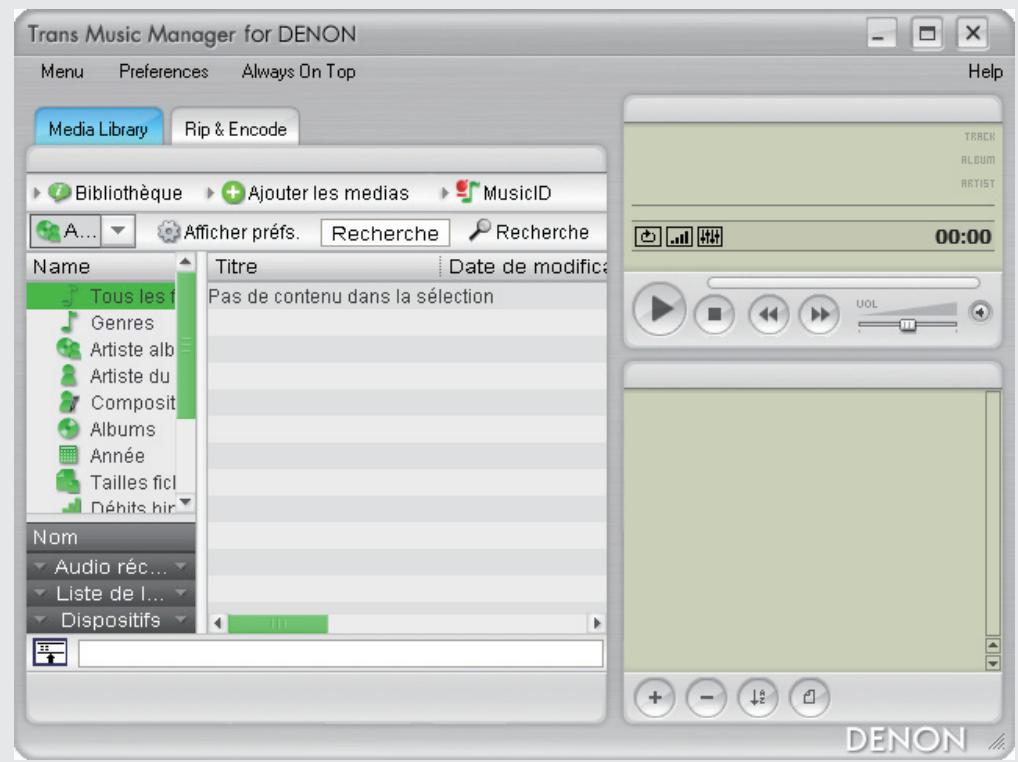Switch to the Rip & Encode tab
The image size is (1018, 762).
(235, 129)
